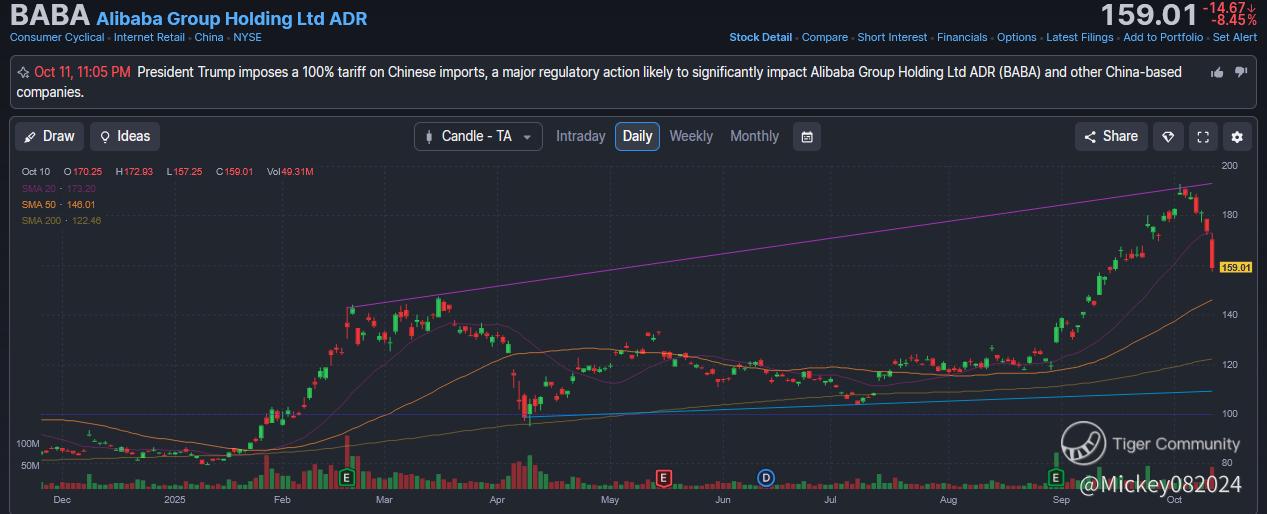
Task: Click Add to Portfolio link
Action: (x=1163, y=37)
